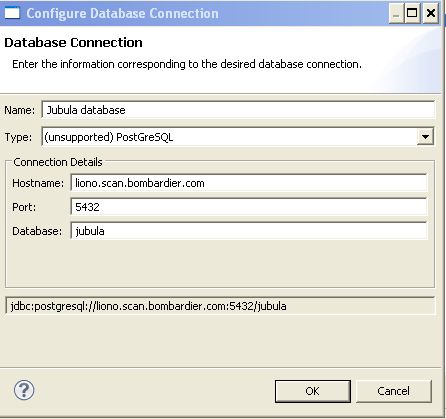The height and width of the screenshot is (419, 446).
Task: Select the Hostname input field
Action: click(x=249, y=183)
